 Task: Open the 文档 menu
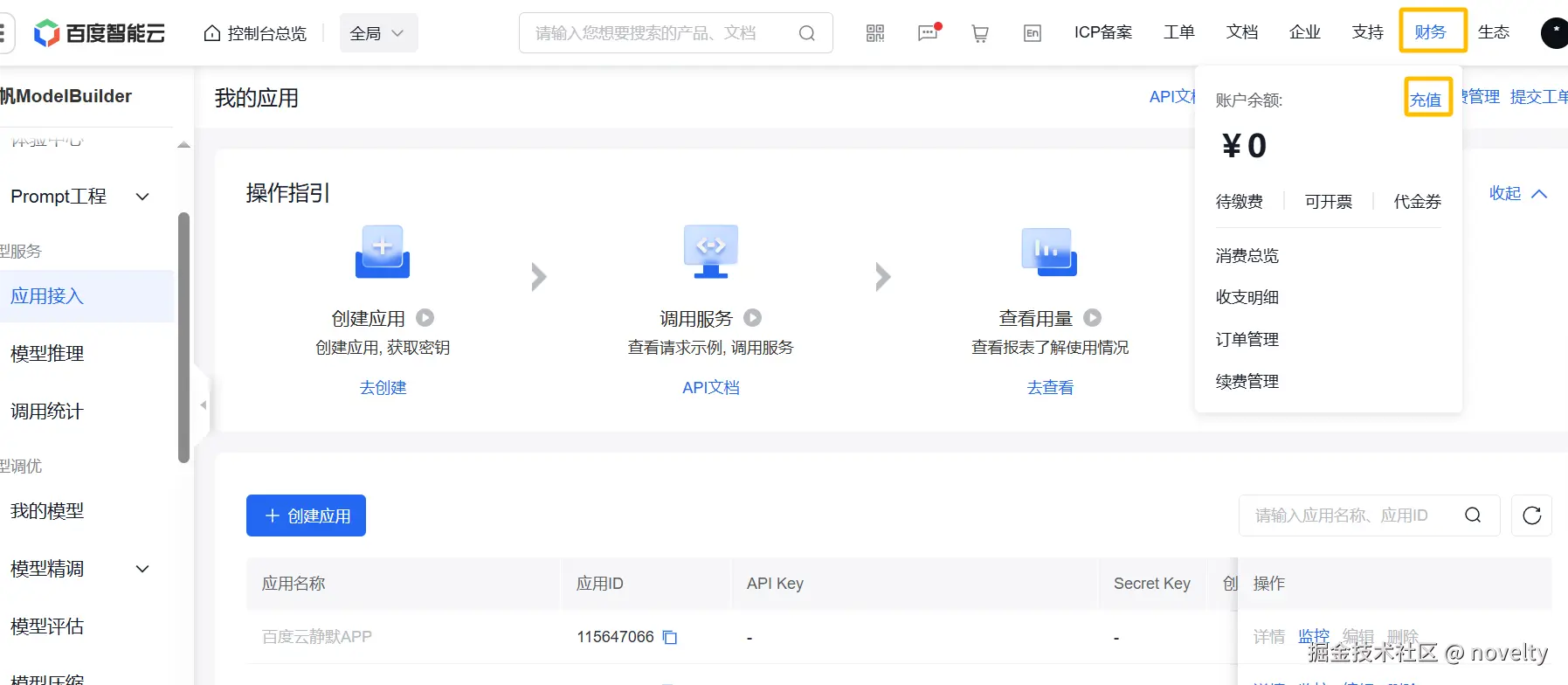1242,32
